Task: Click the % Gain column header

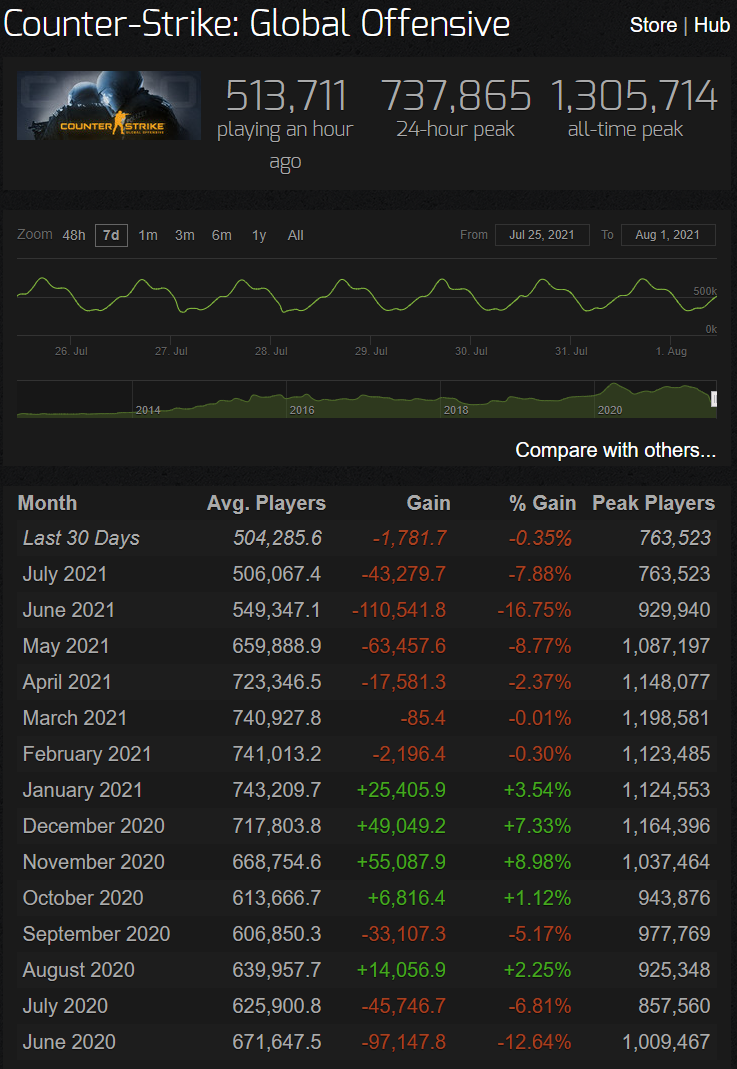Action: tap(543, 503)
